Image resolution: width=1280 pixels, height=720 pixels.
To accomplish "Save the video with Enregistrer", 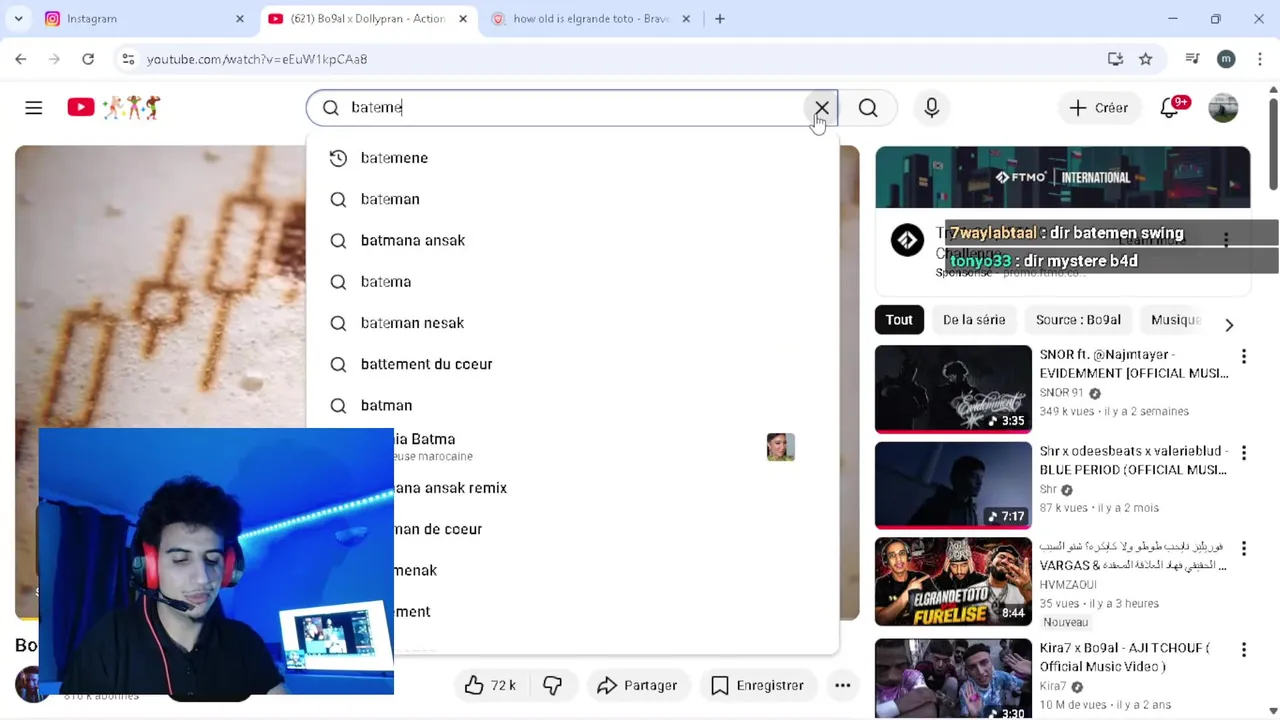I will click(757, 685).
